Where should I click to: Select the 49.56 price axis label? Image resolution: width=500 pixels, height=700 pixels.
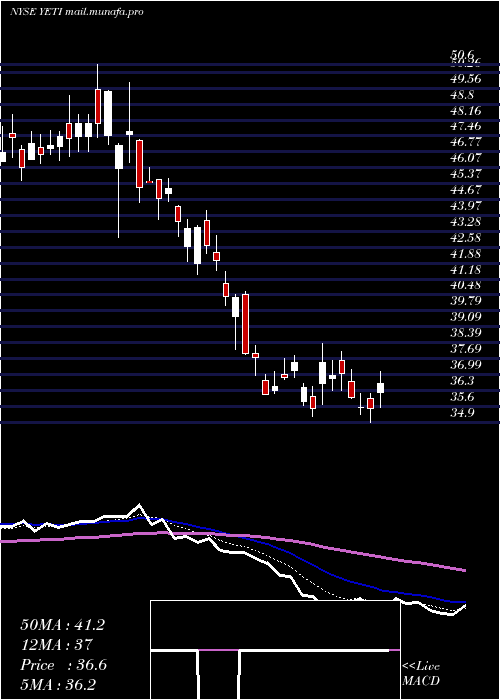[x=466, y=79]
